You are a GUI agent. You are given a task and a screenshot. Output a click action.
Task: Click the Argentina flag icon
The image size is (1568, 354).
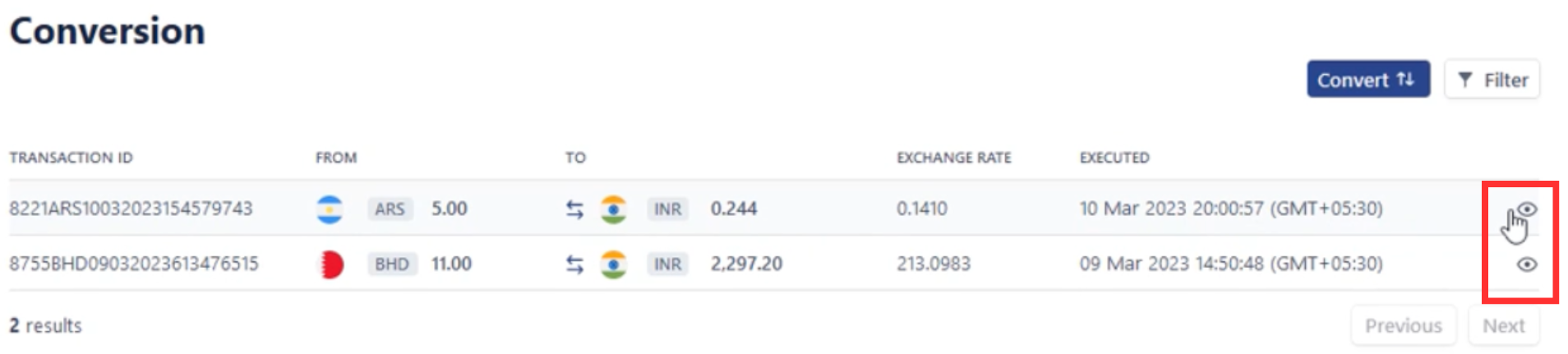pyautogui.click(x=330, y=209)
